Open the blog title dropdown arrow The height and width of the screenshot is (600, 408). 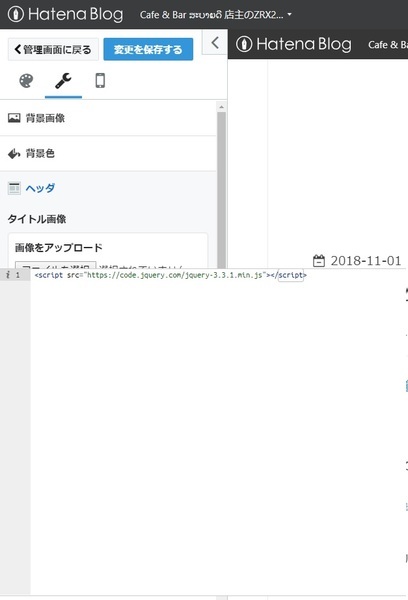pos(290,15)
